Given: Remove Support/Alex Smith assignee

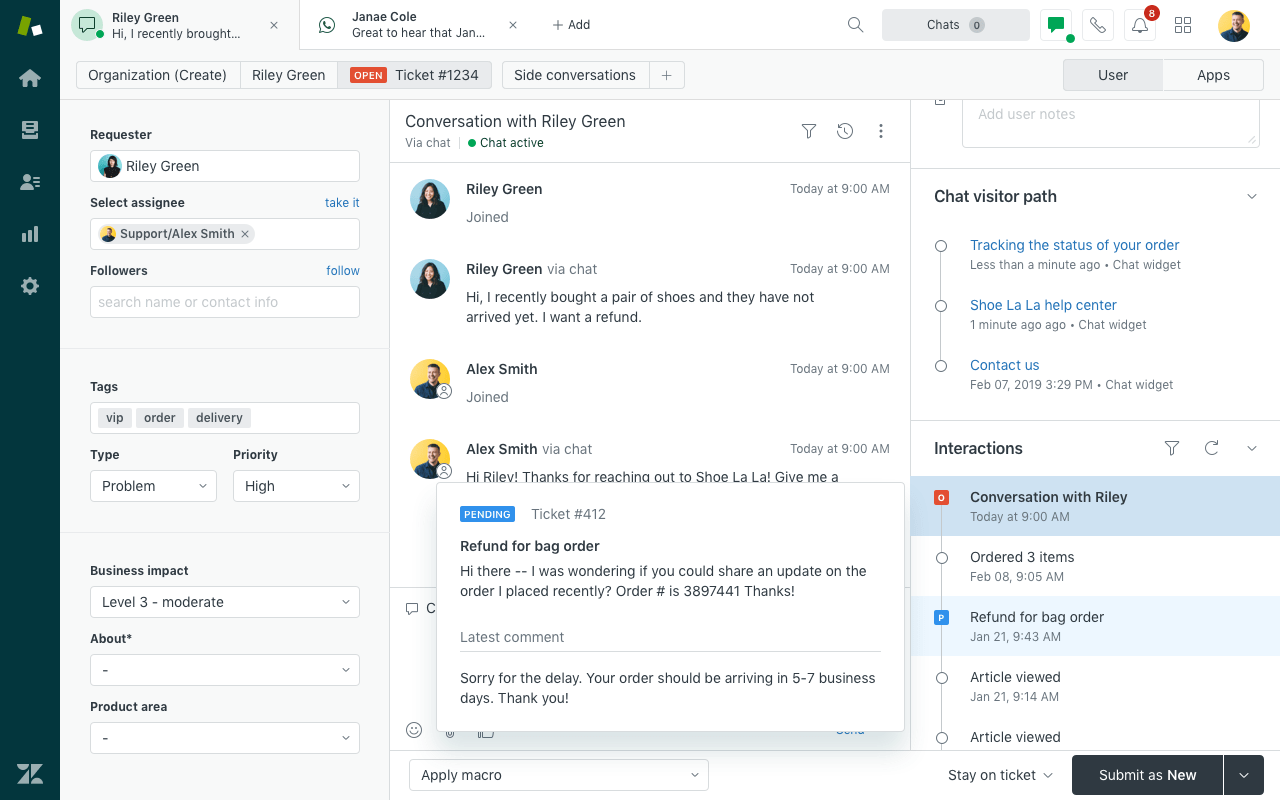Looking at the screenshot, I should click(245, 234).
